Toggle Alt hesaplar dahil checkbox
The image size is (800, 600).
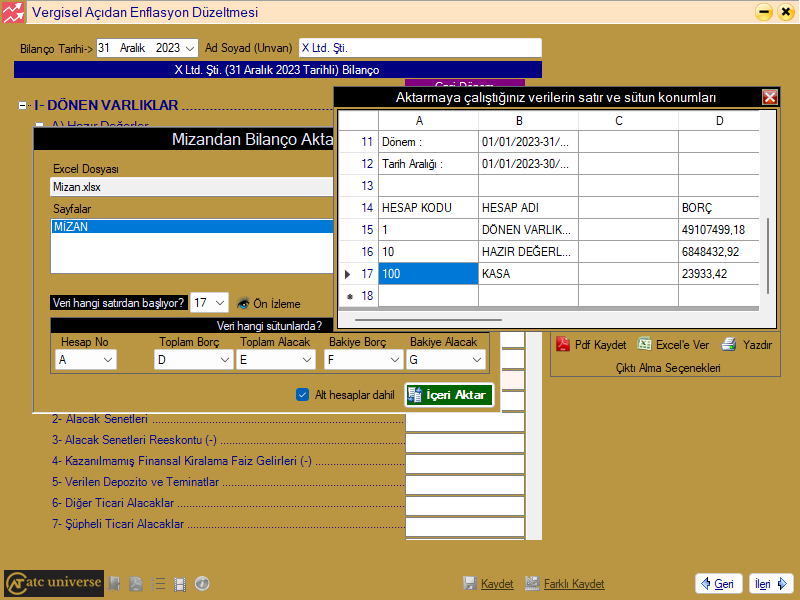pyautogui.click(x=303, y=395)
